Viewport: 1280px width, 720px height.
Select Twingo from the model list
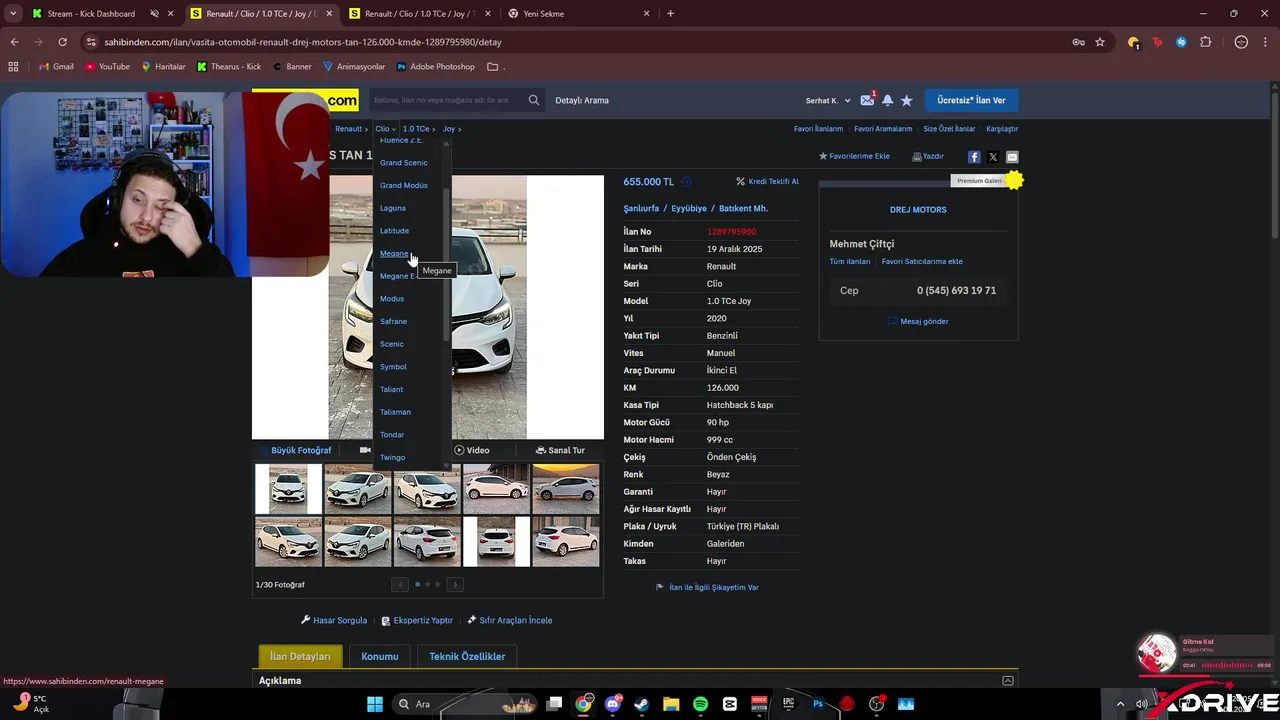pos(392,457)
